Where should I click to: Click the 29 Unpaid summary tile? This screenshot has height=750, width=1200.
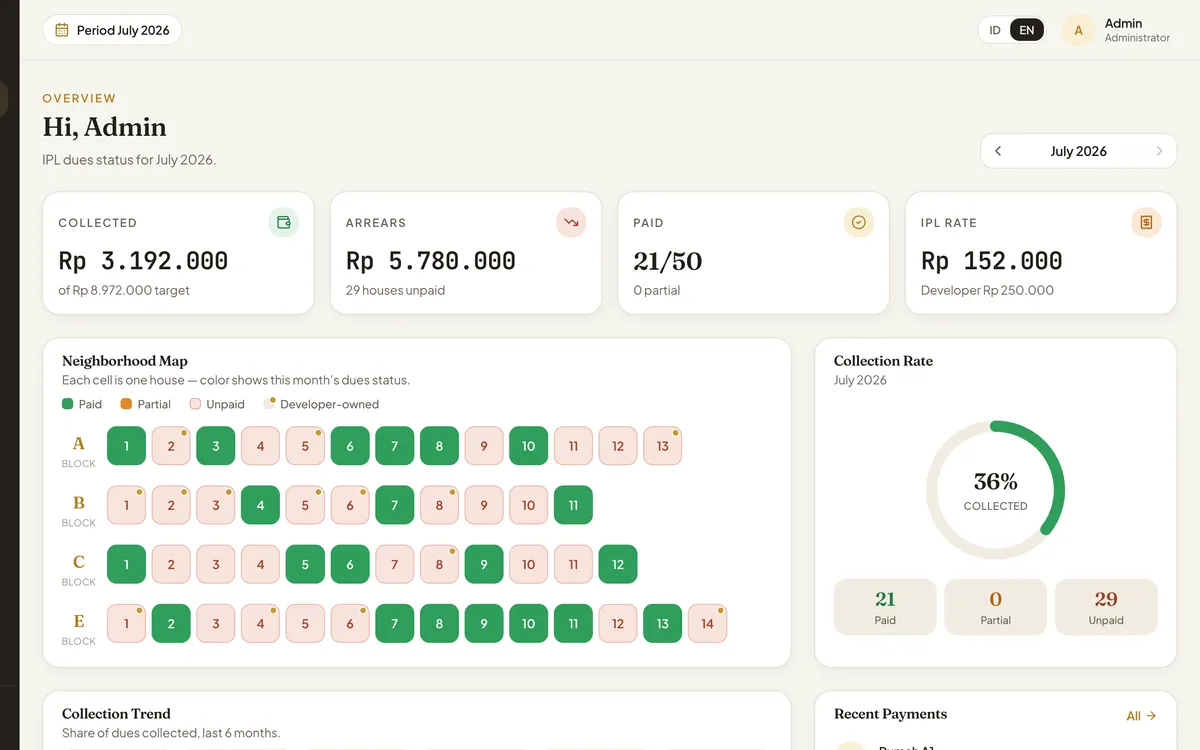[1106, 607]
